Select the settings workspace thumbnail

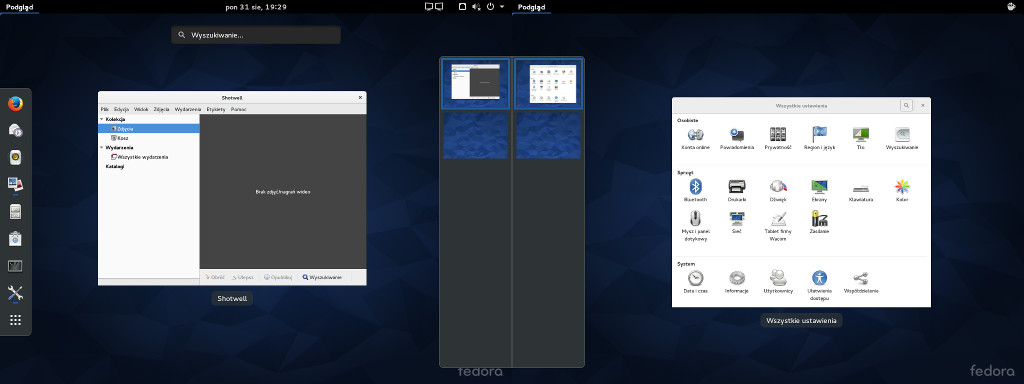(548, 84)
